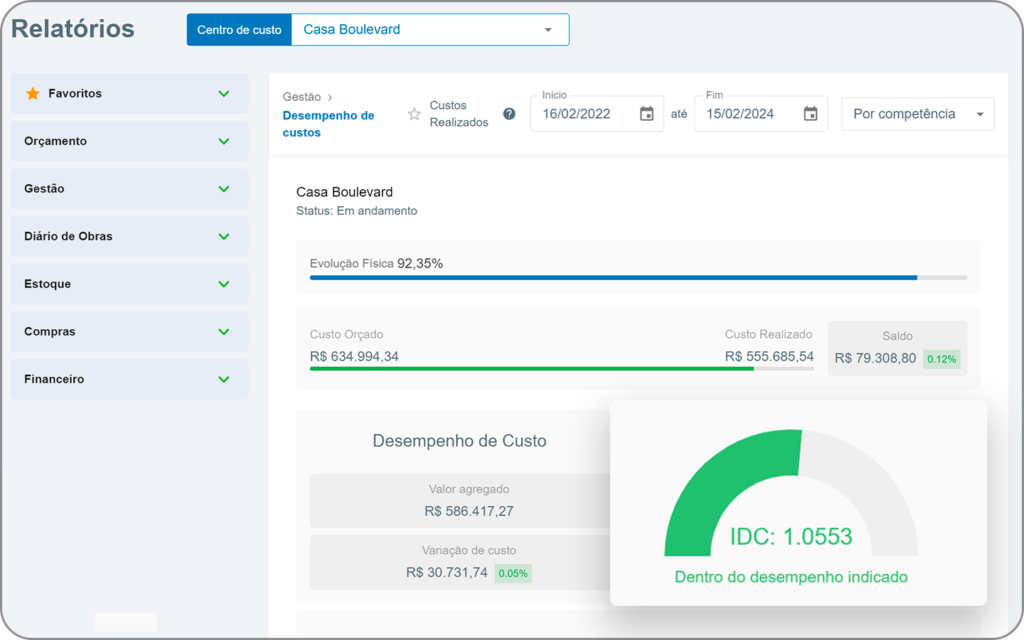Expand the Compras menu chevron
Viewport: 1024px width, 640px height.
coord(224,331)
